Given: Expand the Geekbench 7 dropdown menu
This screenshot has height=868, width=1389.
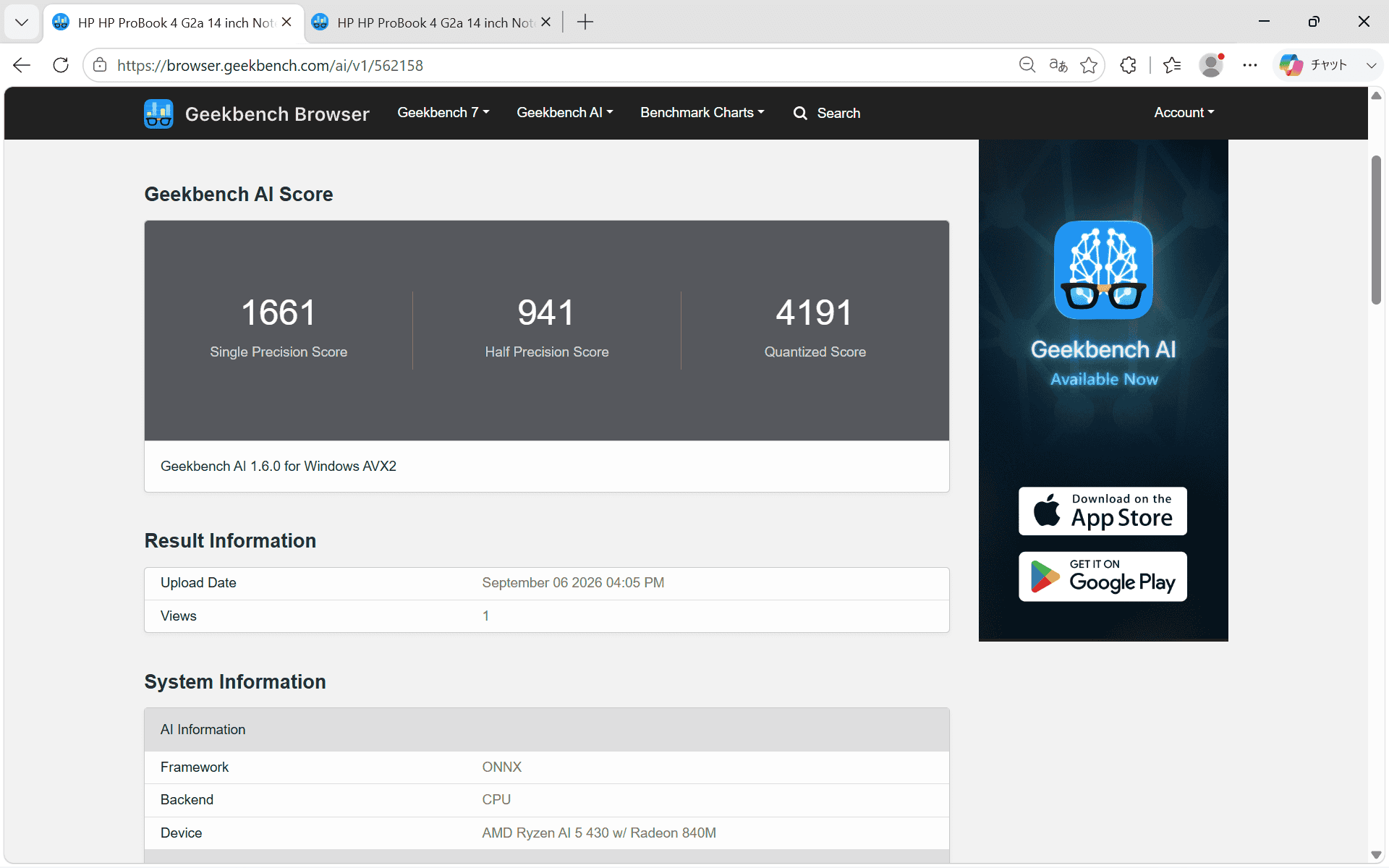Looking at the screenshot, I should (443, 112).
